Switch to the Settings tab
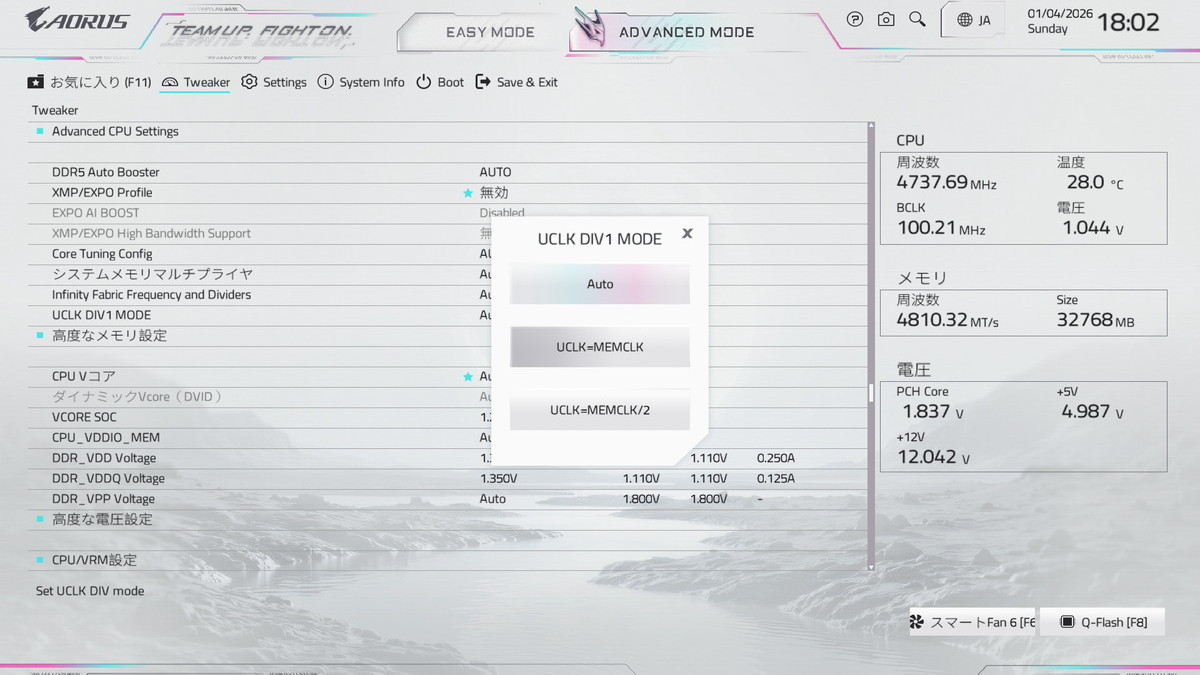Viewport: 1200px width, 675px height. coord(274,82)
